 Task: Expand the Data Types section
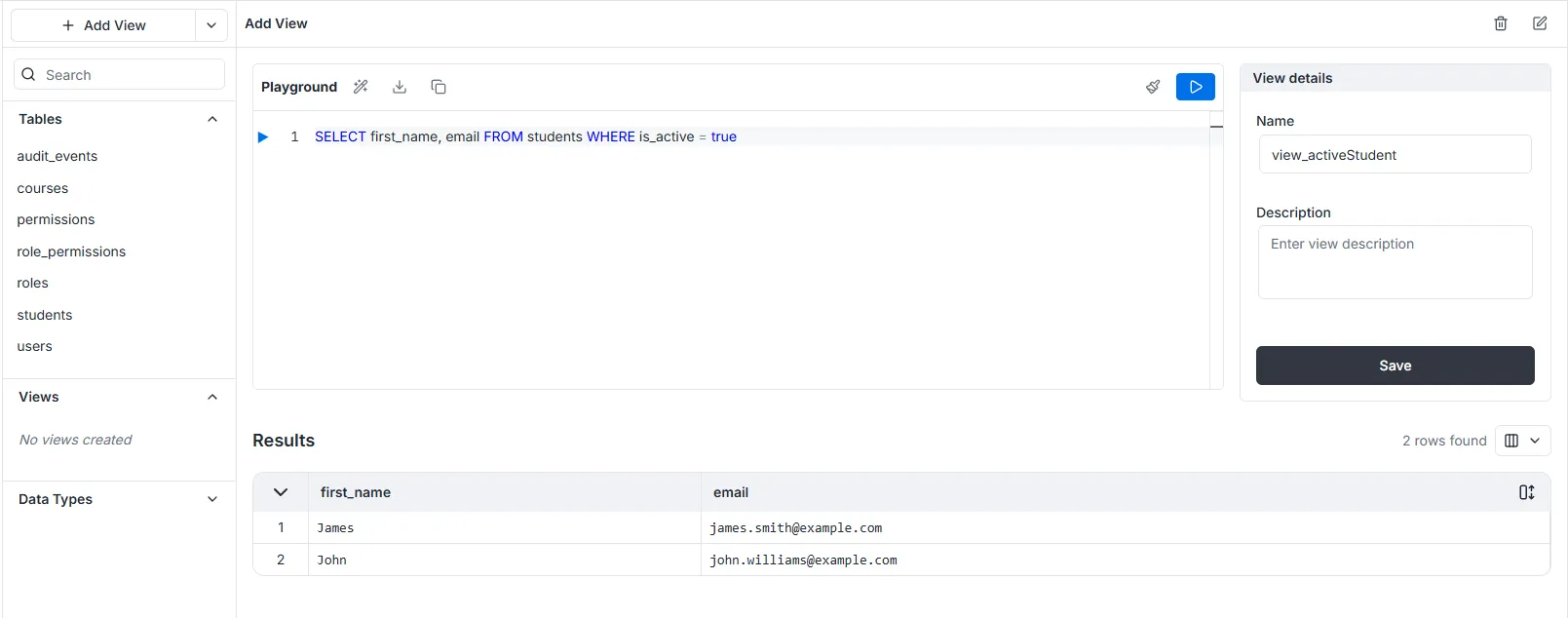pos(212,499)
